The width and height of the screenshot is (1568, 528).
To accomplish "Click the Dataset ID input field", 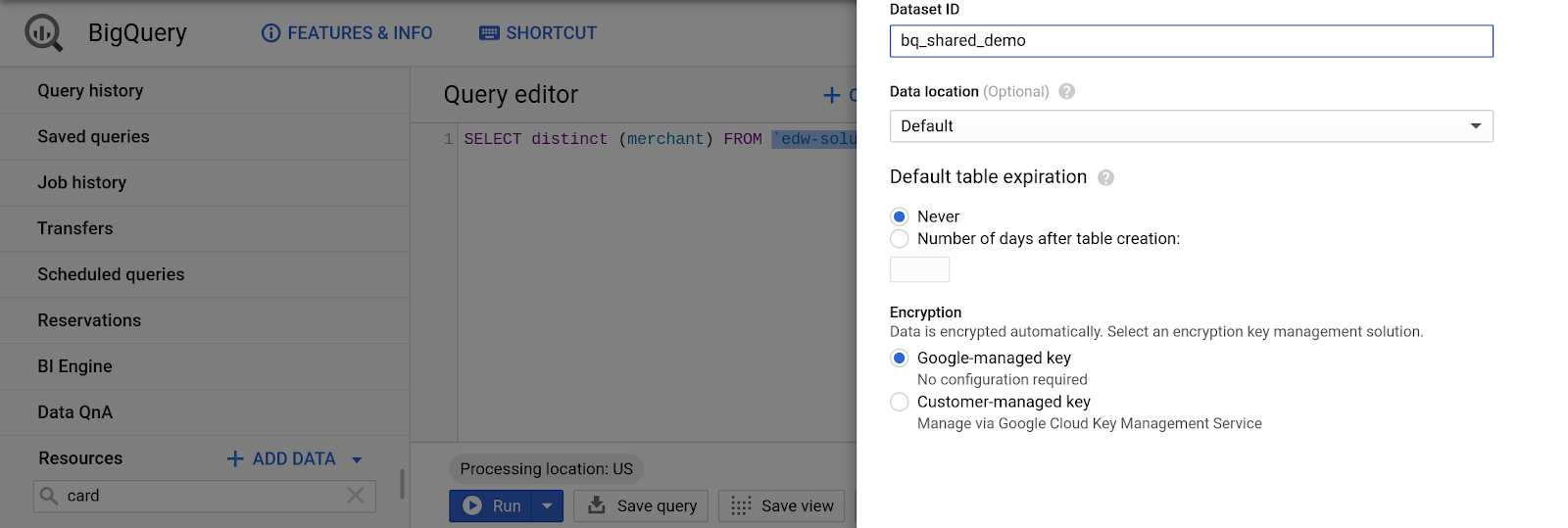I will [1191, 41].
